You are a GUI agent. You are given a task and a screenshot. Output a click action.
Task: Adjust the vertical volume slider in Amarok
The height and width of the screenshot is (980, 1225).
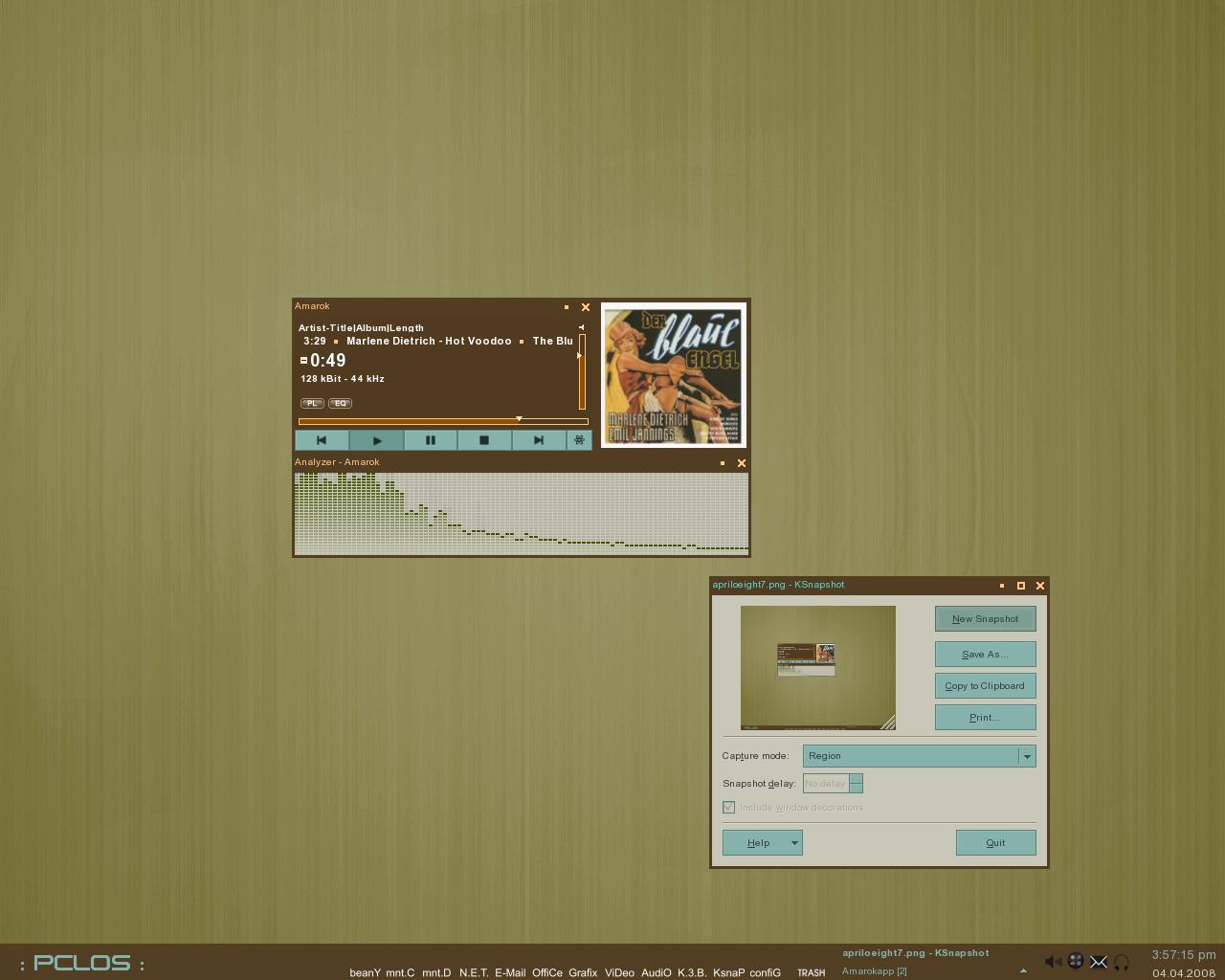tap(582, 371)
